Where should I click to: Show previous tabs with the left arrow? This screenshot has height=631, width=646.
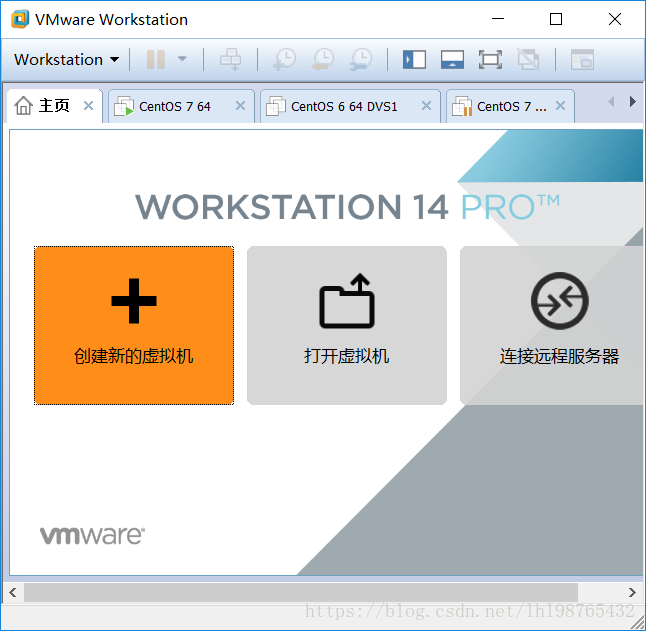[x=611, y=102]
